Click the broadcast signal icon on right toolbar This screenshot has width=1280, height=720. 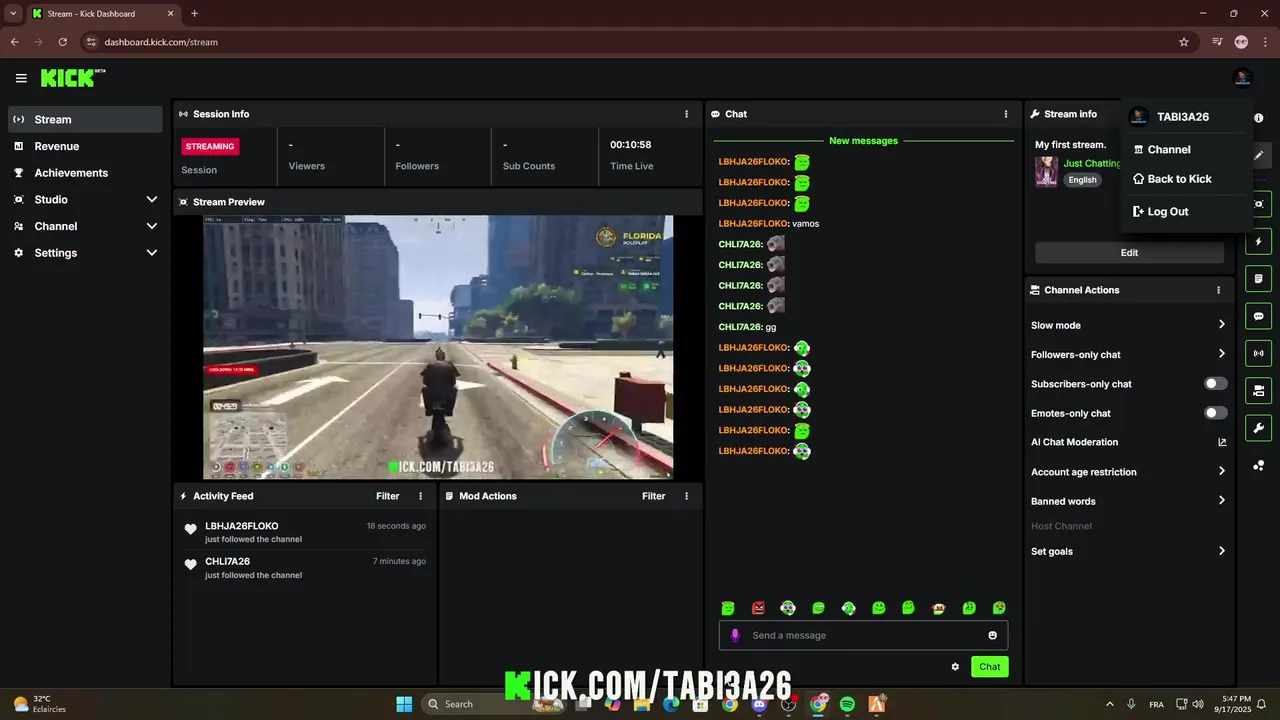1259,353
